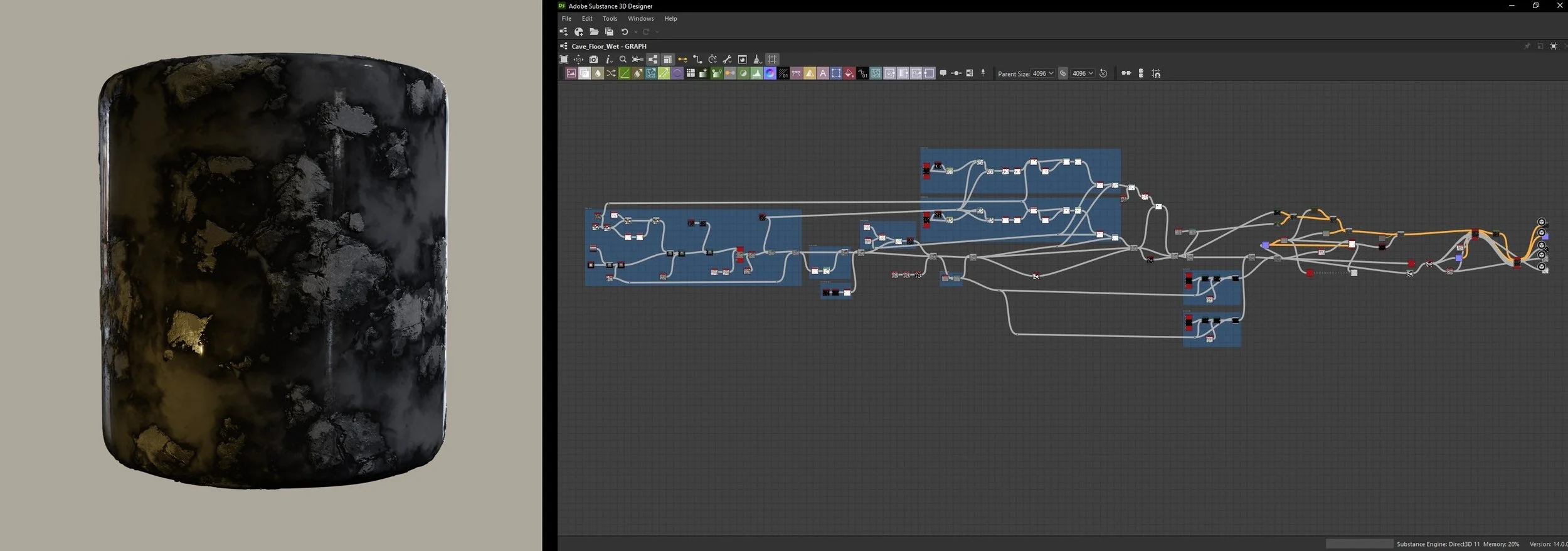Add an HSL node from toolbar
The height and width of the screenshot is (551, 1568).
(743, 73)
